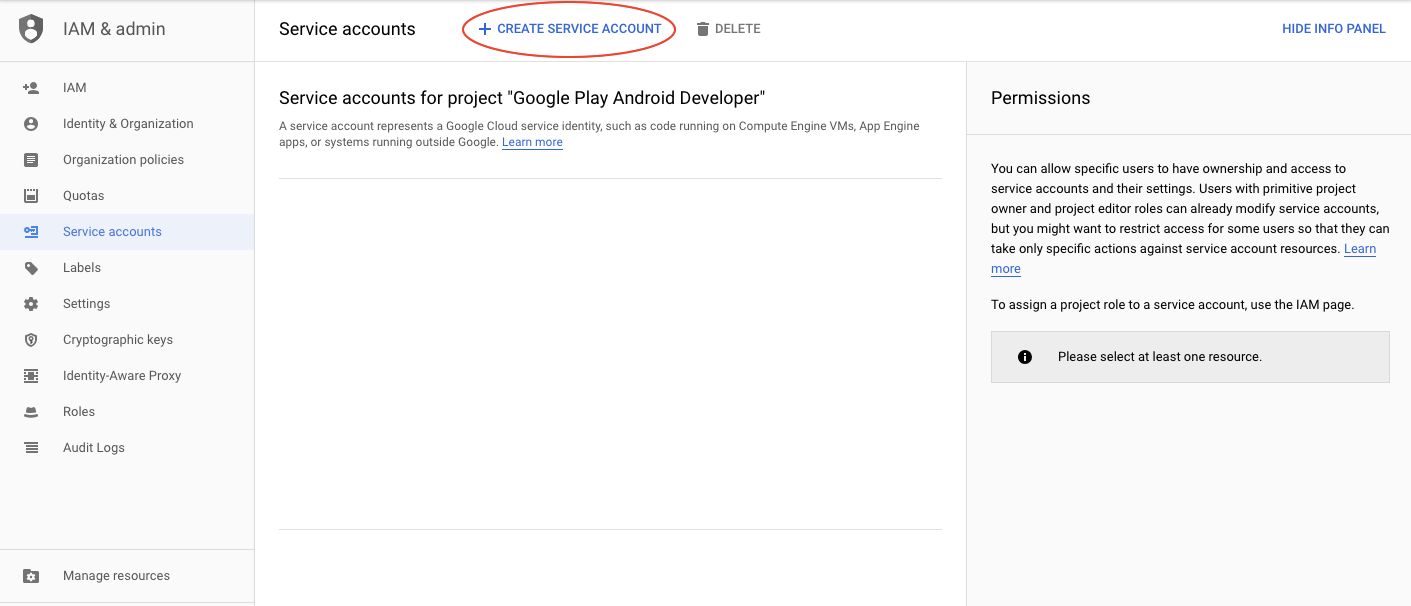1411x606 pixels.
Task: Click the Settings gear icon
Action: pyautogui.click(x=31, y=304)
